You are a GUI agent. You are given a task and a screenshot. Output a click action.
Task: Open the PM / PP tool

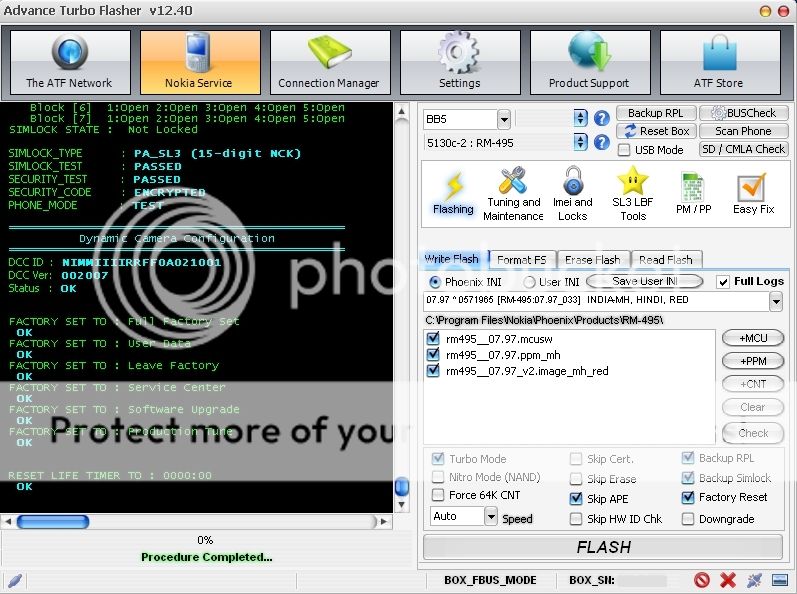[693, 195]
